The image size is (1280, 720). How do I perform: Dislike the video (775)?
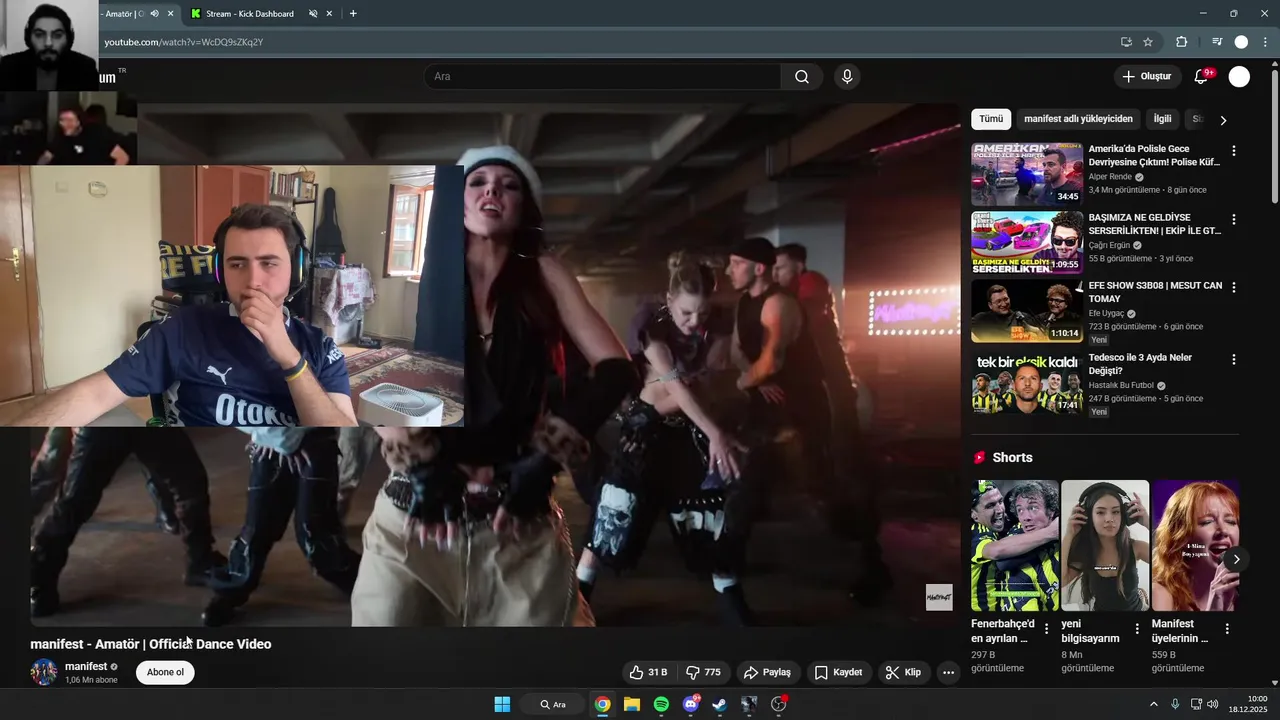point(704,672)
